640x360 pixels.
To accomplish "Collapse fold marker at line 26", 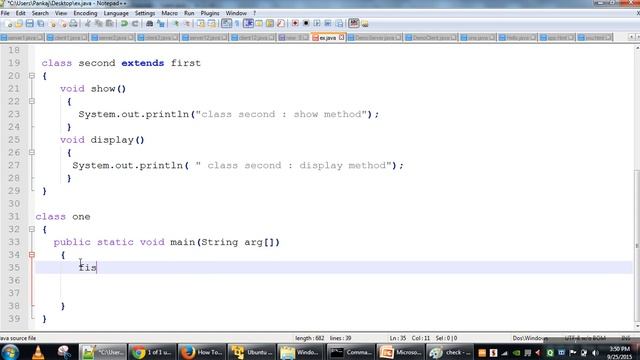I will click(32, 152).
